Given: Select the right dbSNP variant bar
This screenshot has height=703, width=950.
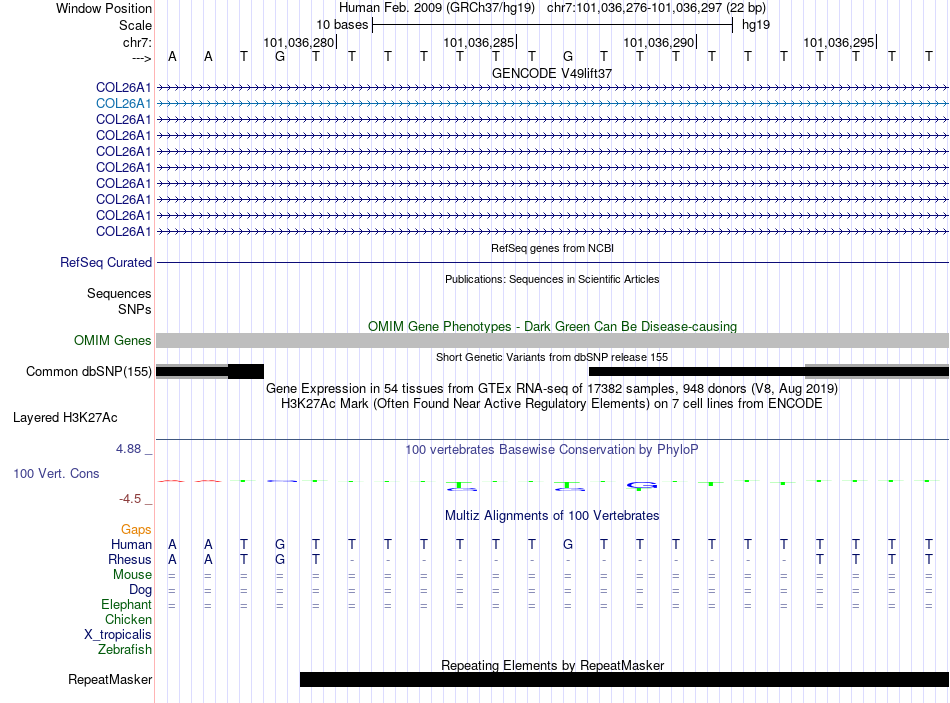Looking at the screenshot, I should click(769, 371).
